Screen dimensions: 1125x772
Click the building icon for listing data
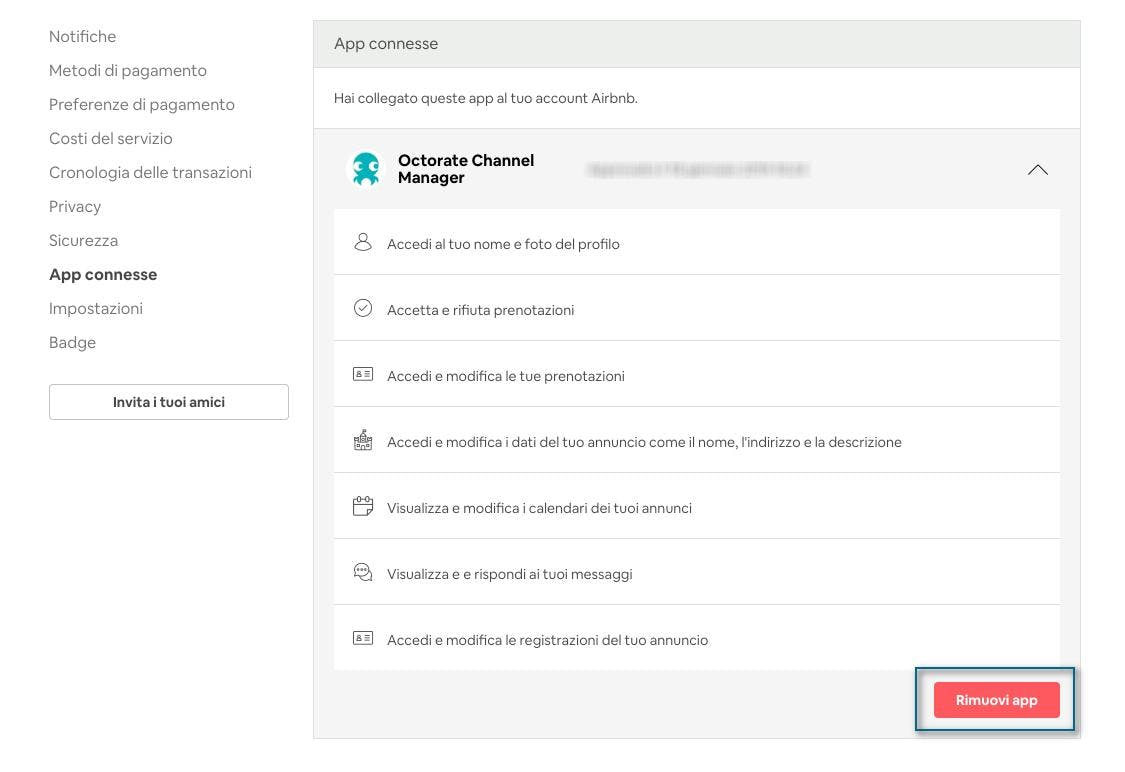363,441
